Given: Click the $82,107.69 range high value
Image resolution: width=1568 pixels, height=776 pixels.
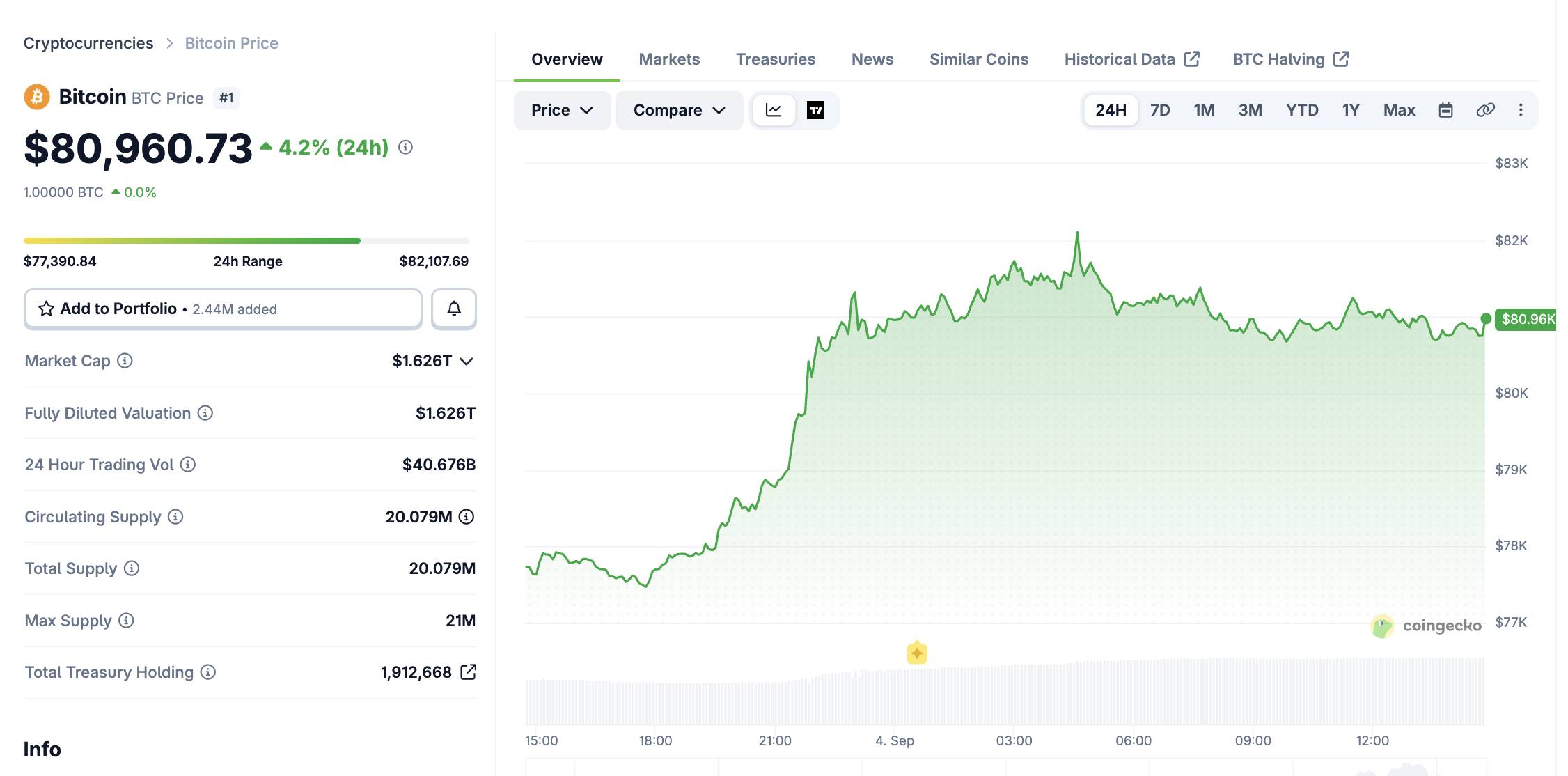Looking at the screenshot, I should coord(434,261).
